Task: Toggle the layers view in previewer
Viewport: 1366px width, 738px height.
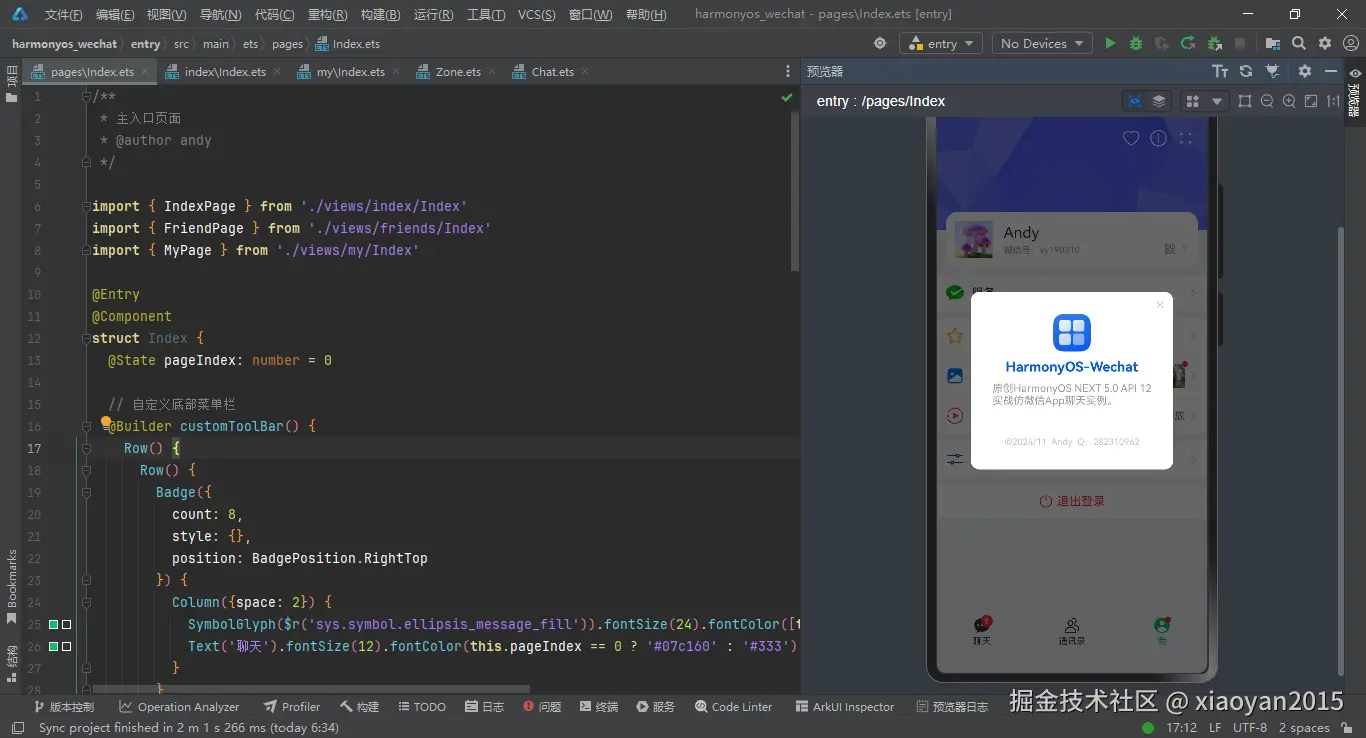Action: (x=1159, y=101)
